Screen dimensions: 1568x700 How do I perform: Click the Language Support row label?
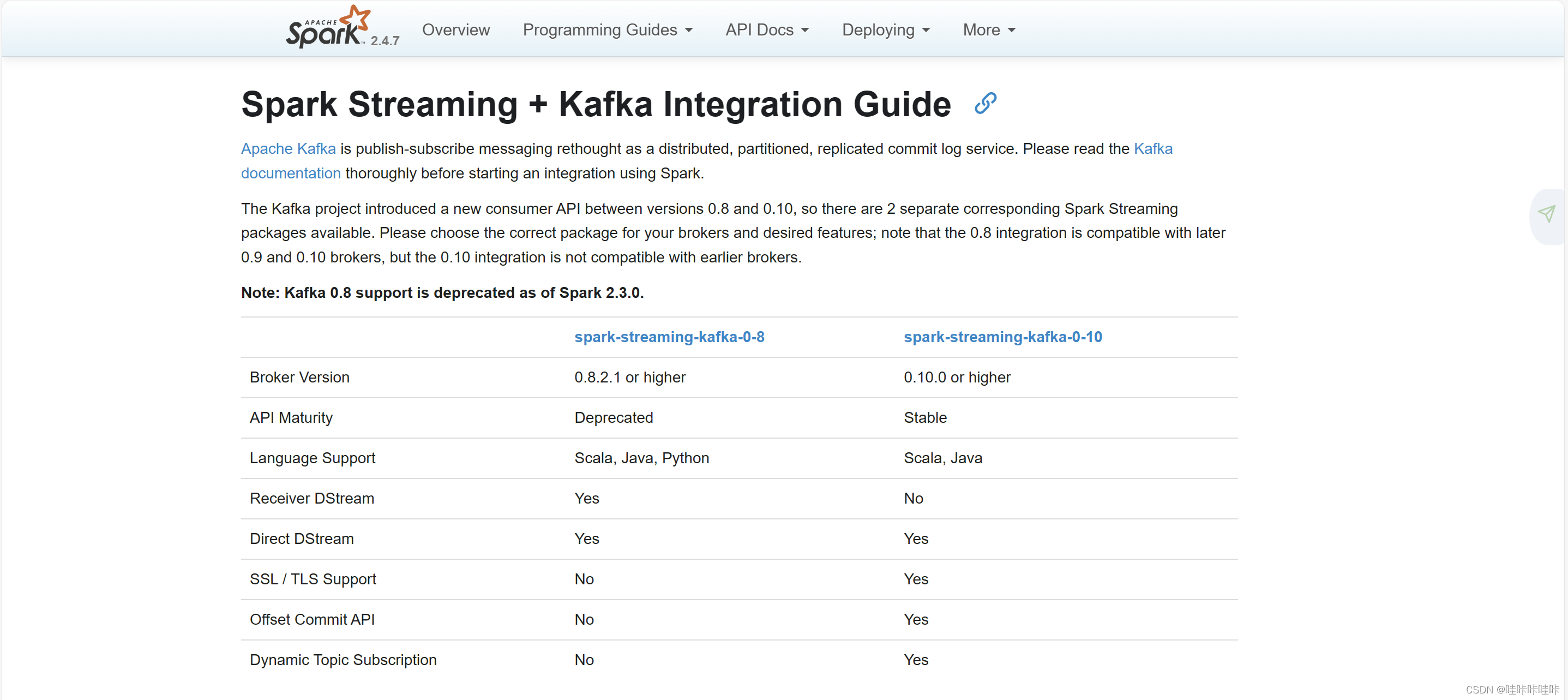click(313, 458)
